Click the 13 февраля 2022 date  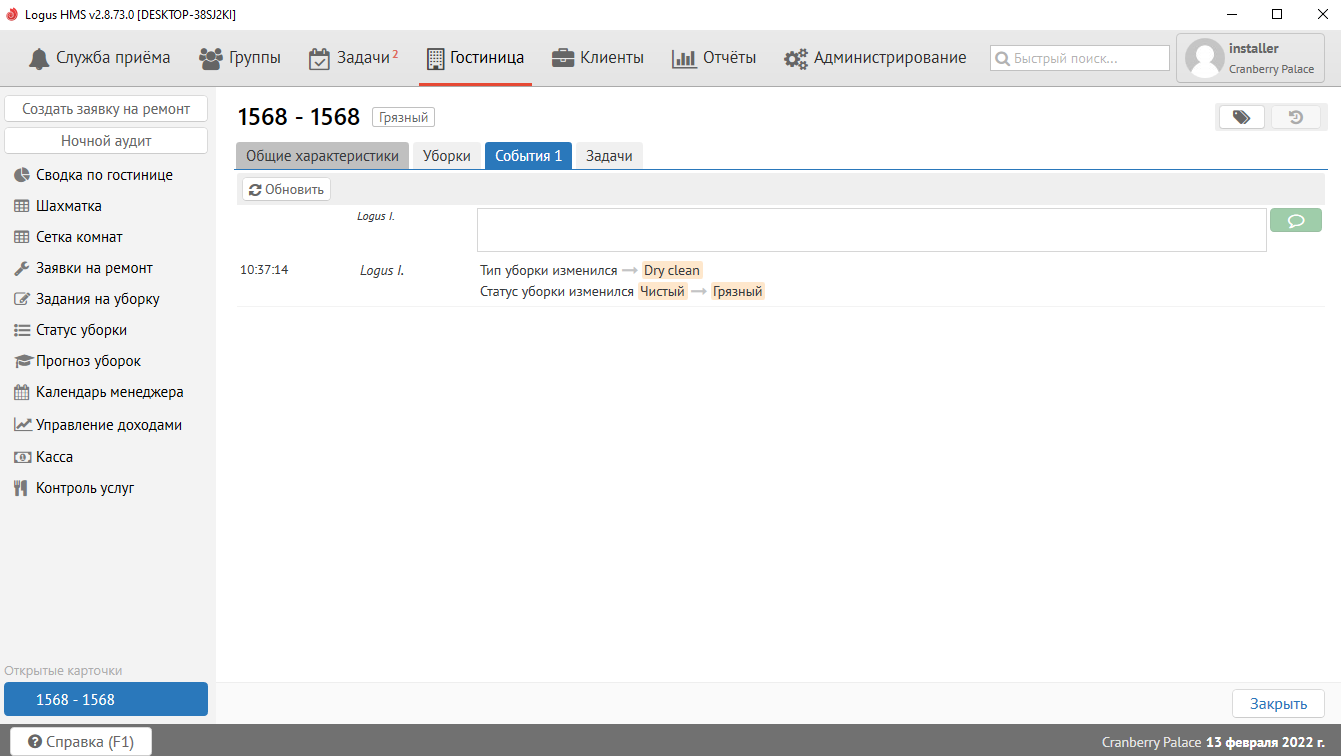pos(1265,742)
